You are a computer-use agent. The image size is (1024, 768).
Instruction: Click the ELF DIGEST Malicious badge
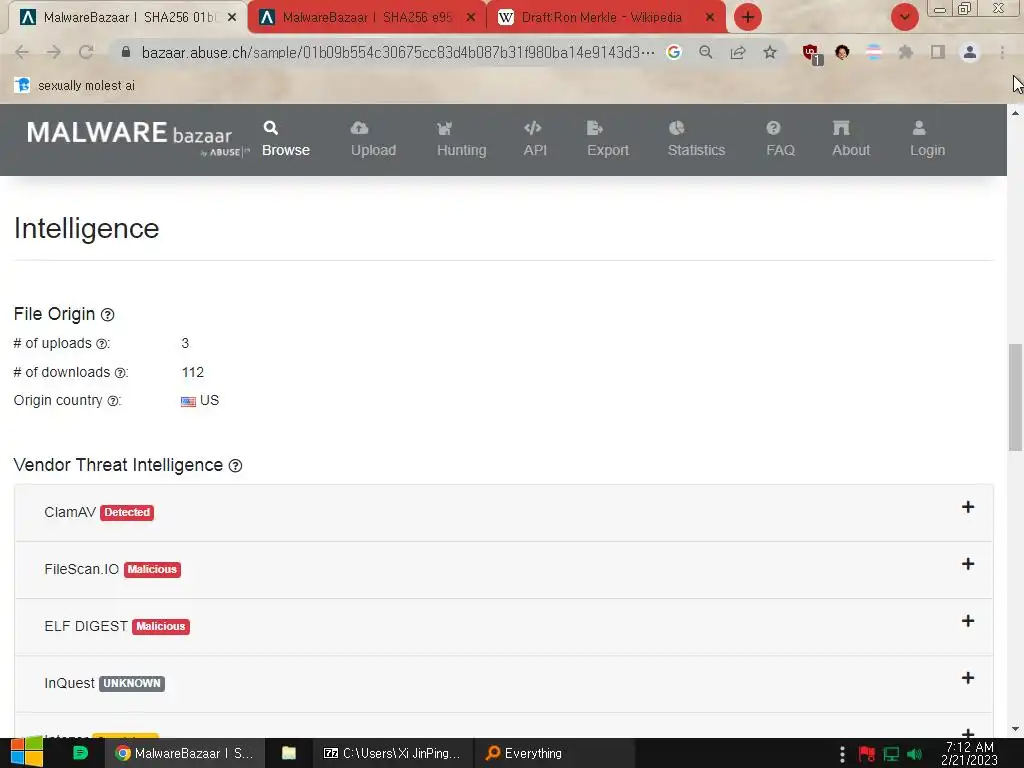pyautogui.click(x=161, y=626)
